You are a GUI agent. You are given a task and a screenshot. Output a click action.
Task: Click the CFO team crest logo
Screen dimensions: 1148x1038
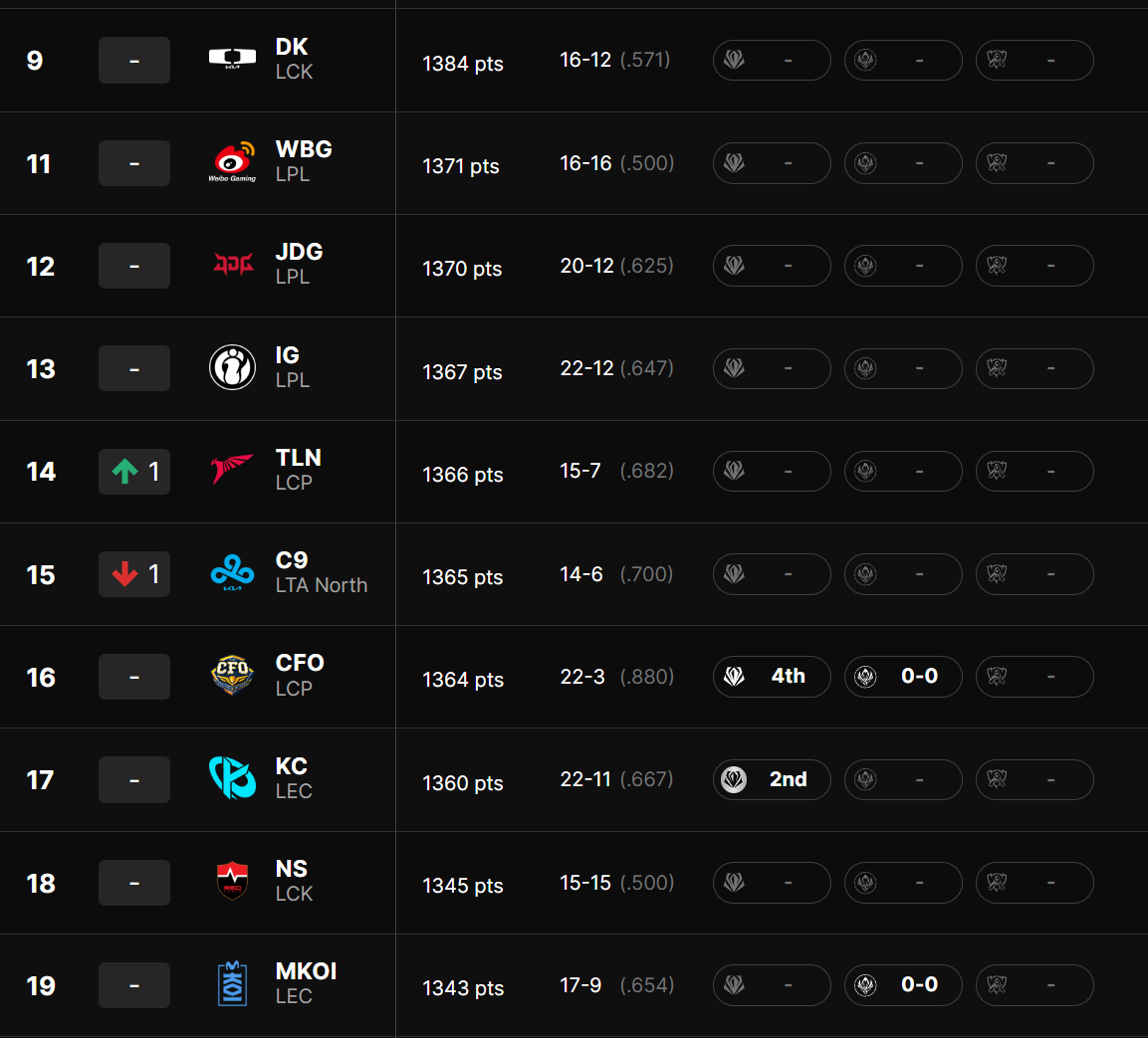[x=232, y=675]
